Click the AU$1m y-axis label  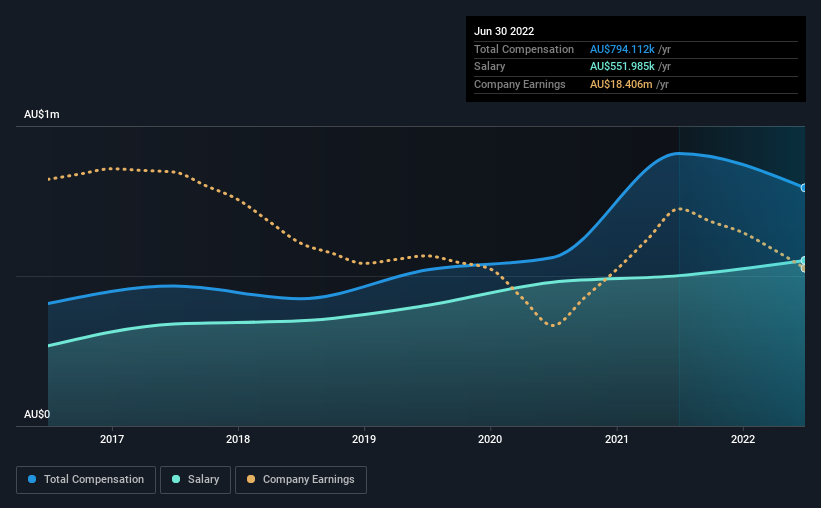[x=42, y=114]
